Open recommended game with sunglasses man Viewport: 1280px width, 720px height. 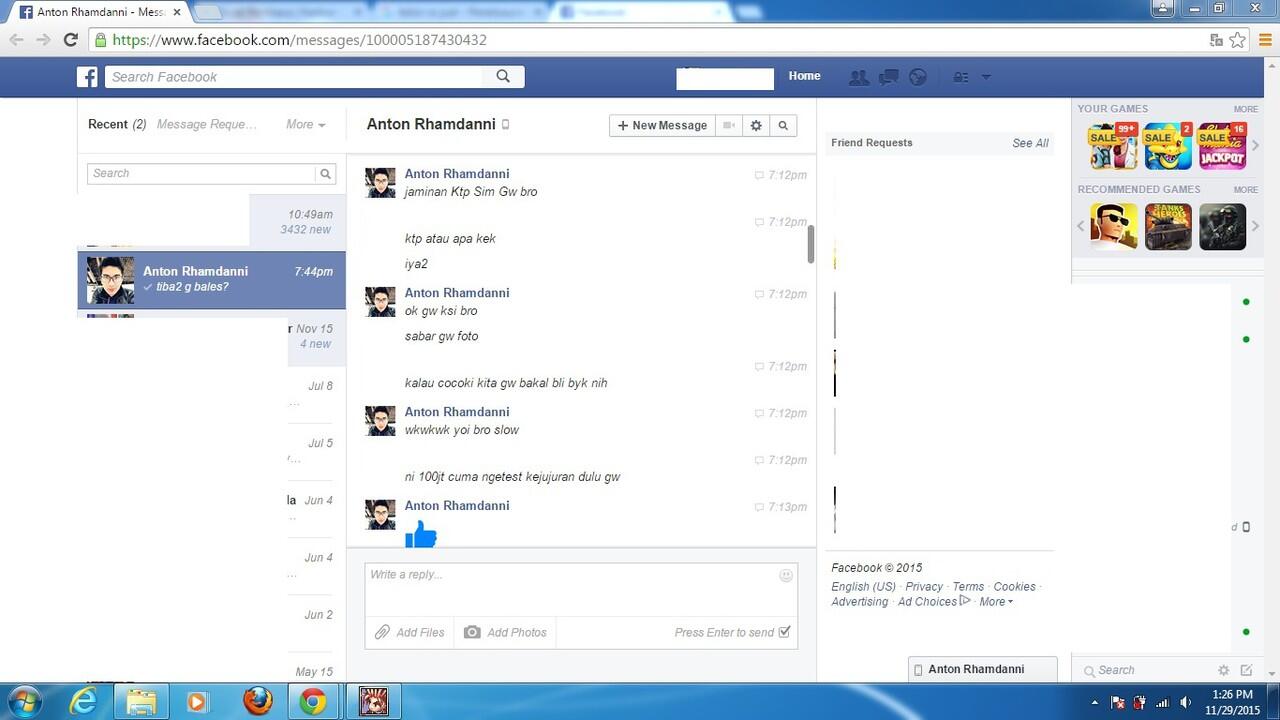click(1113, 227)
